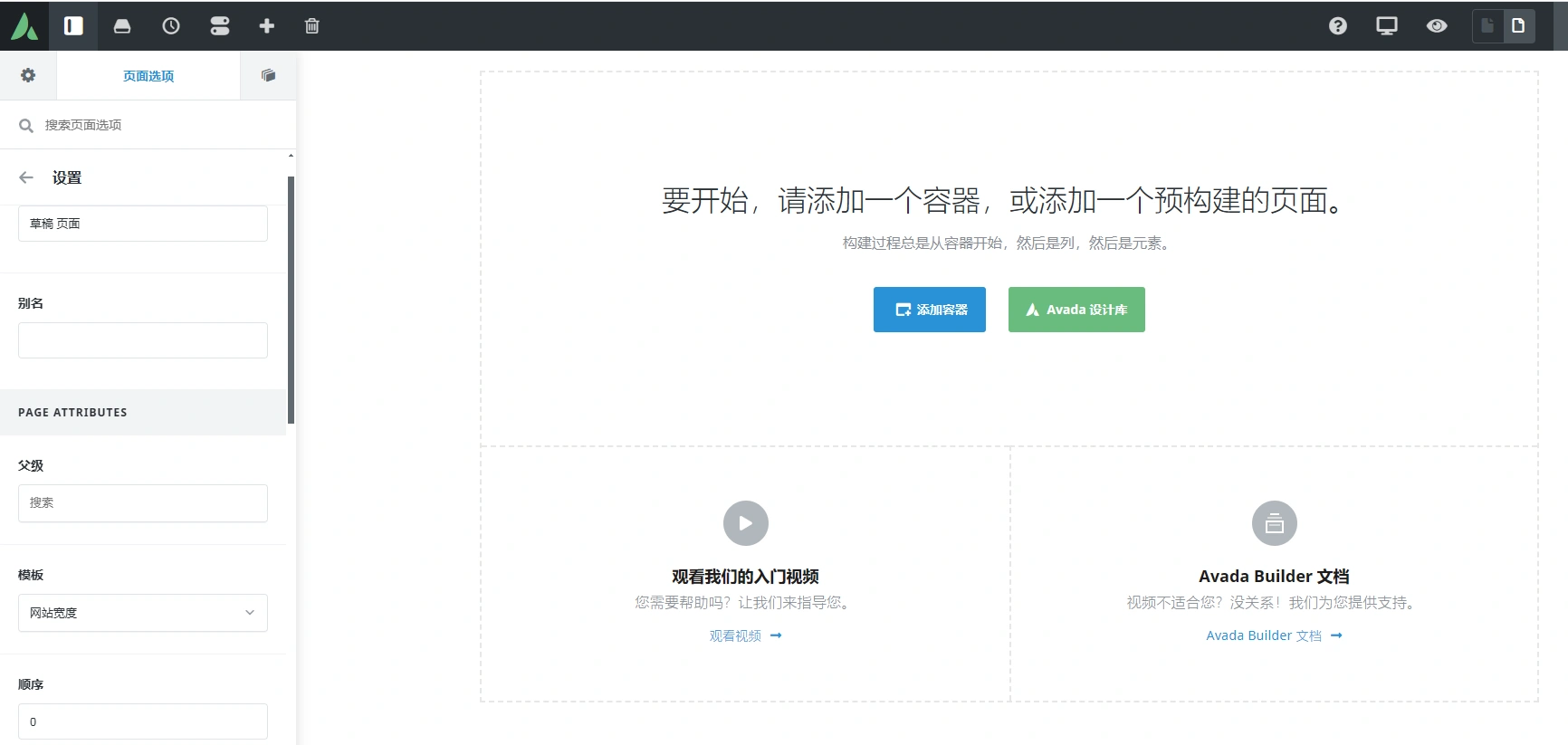1568x745 pixels.
Task: Click the 添加容器 button
Action: click(930, 310)
